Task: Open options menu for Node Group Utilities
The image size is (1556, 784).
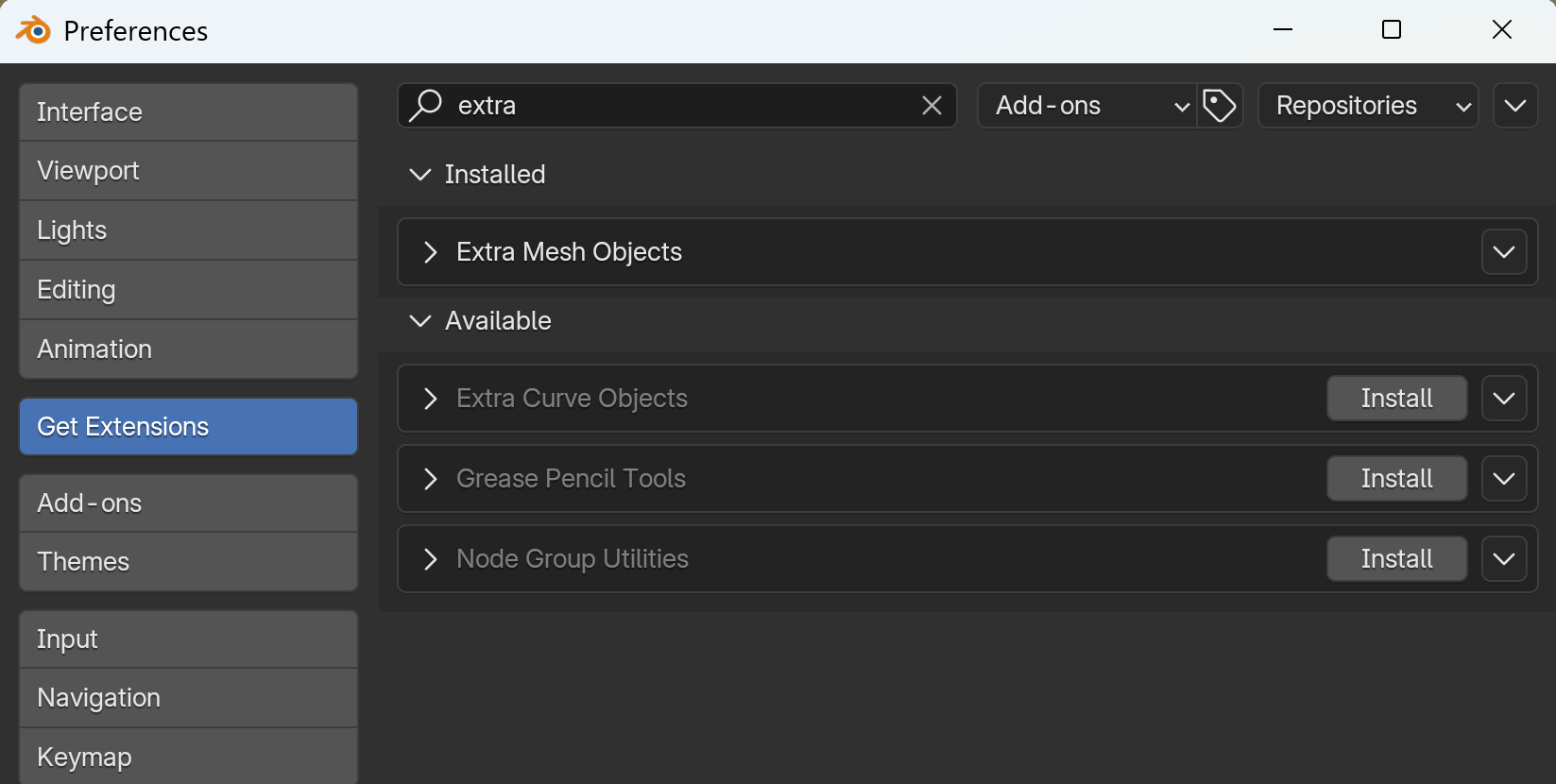Action: [1504, 559]
